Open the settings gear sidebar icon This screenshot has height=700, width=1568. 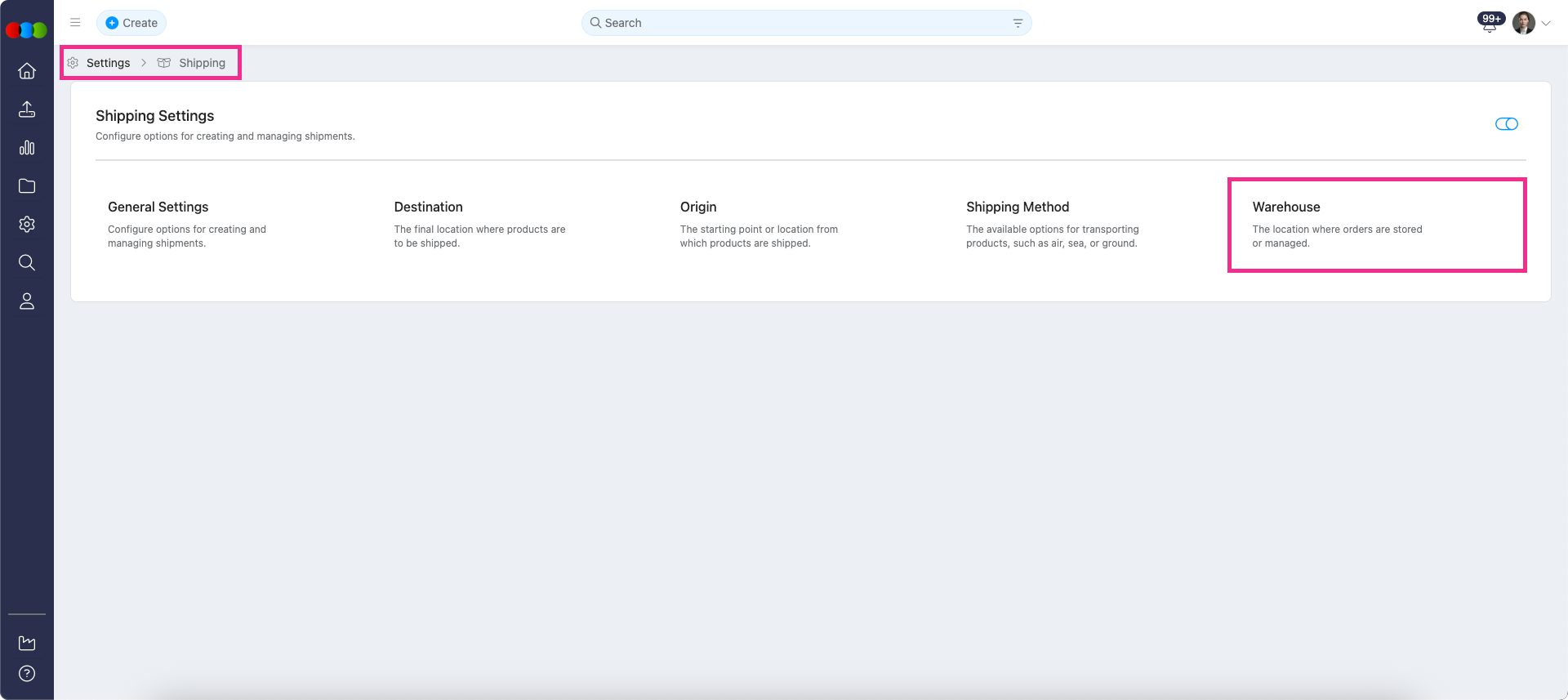[27, 225]
